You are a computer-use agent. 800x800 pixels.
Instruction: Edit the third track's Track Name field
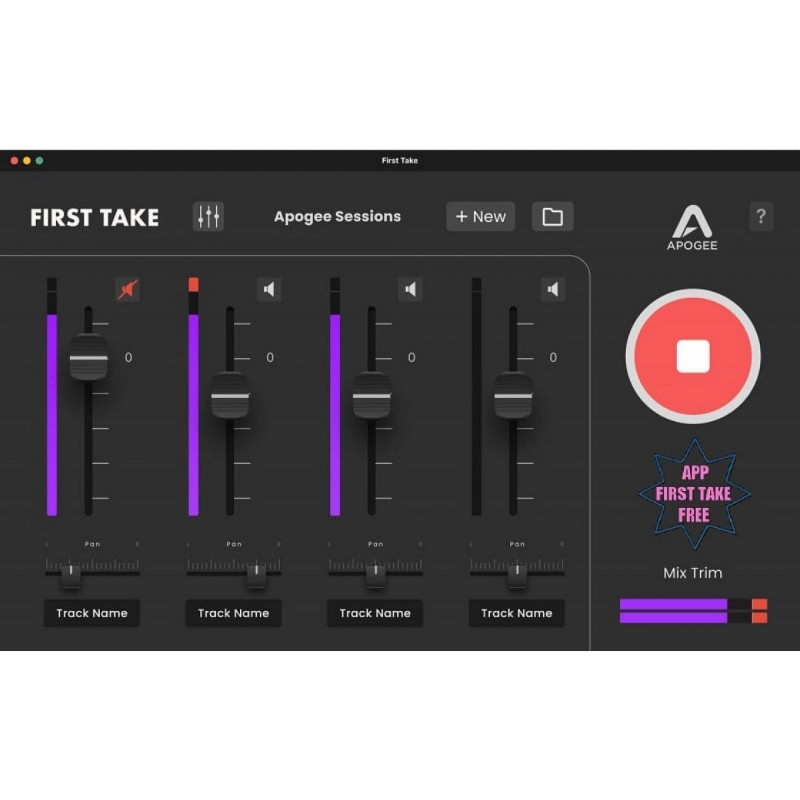375,613
